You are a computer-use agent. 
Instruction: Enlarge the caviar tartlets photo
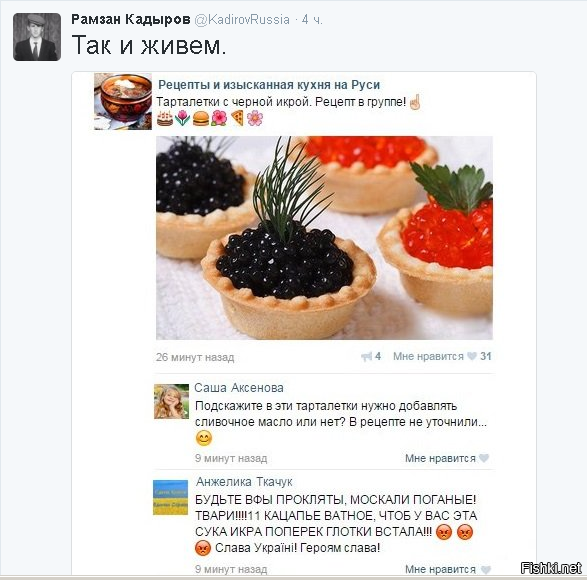tap(324, 238)
